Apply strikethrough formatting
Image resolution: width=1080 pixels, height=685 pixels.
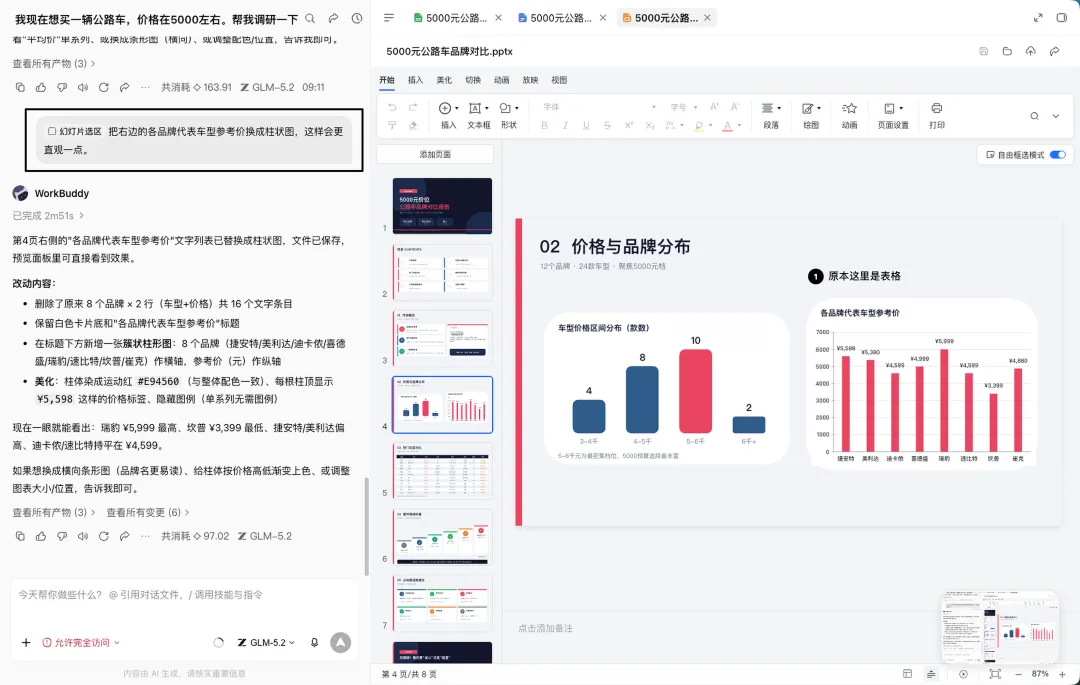[608, 125]
